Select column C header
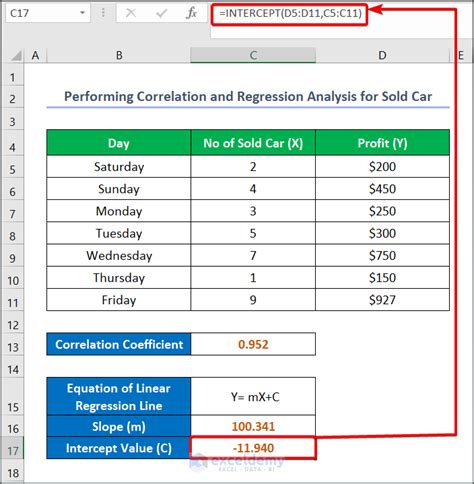Screen dimensions: 474x484 253,55
